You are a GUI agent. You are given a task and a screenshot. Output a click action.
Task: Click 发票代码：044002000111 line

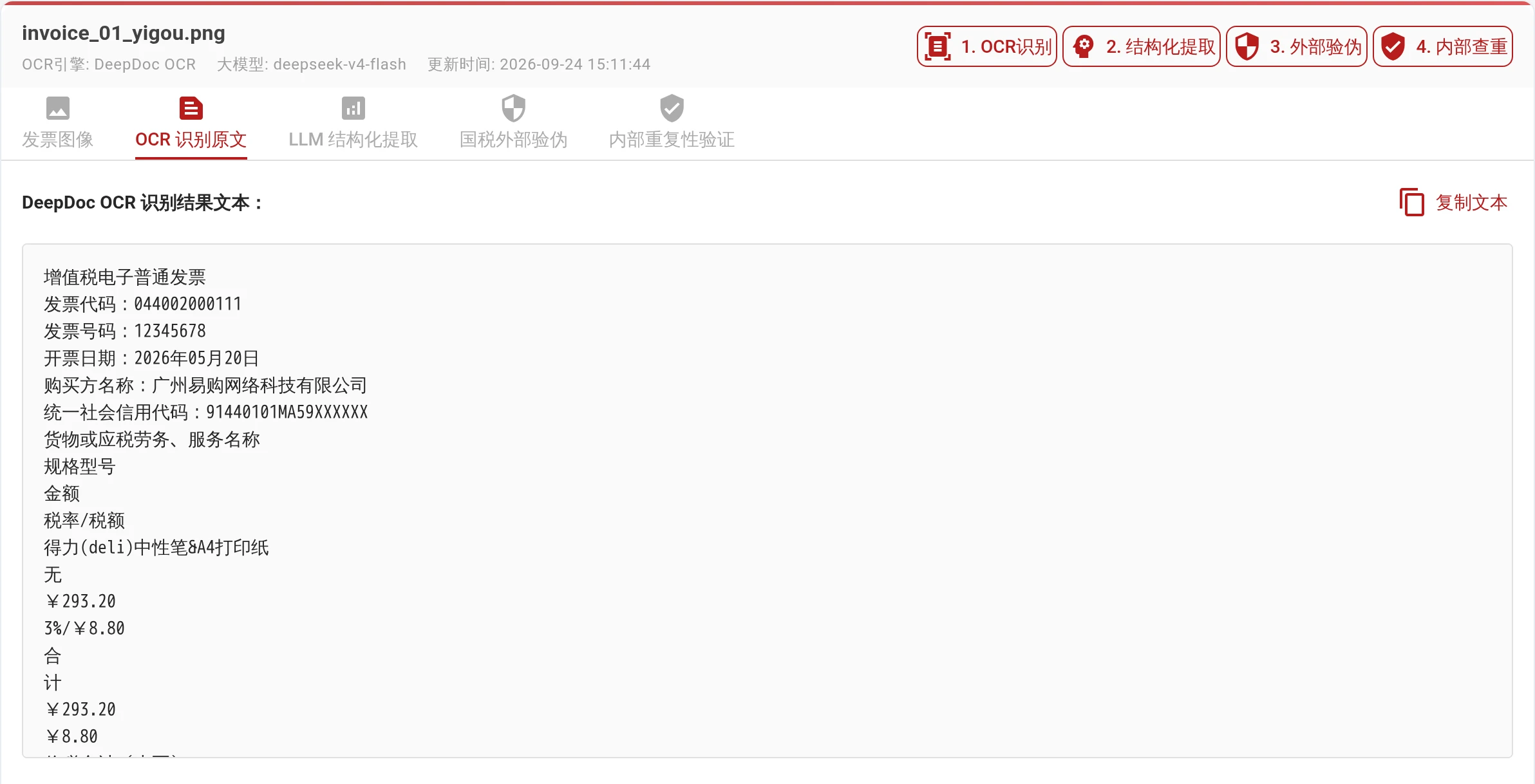click(x=143, y=304)
